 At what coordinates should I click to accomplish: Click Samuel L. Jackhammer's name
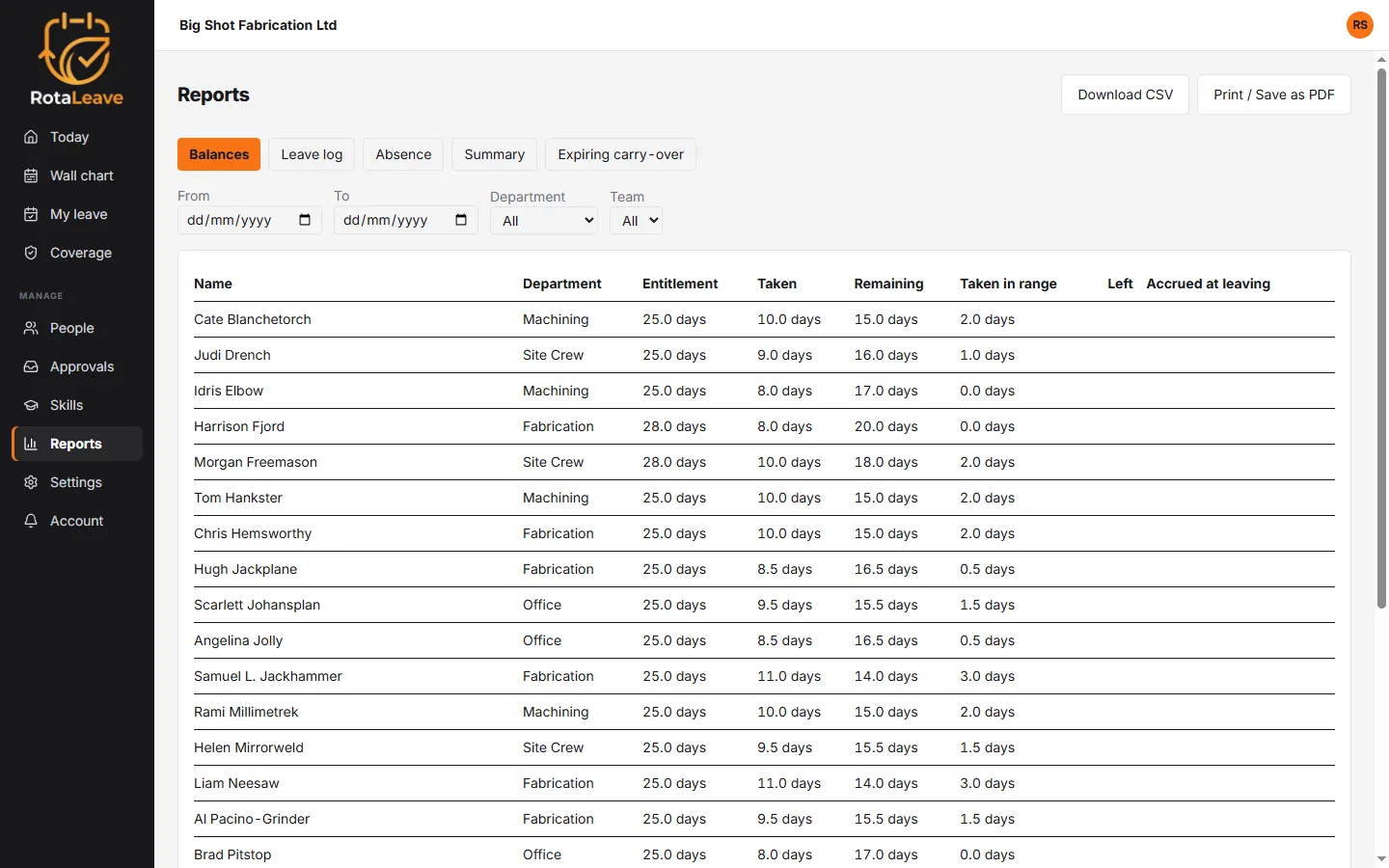point(268,676)
